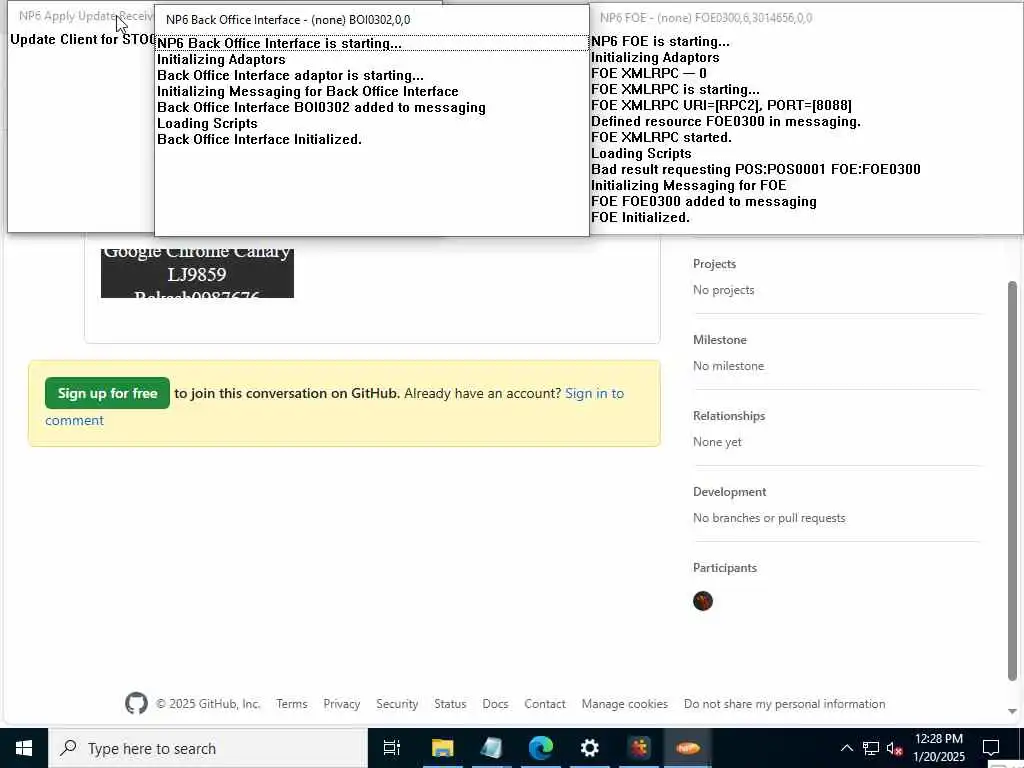1024x768 pixels.
Task: Open the red bug-icon app in the taskbar
Action: point(639,748)
